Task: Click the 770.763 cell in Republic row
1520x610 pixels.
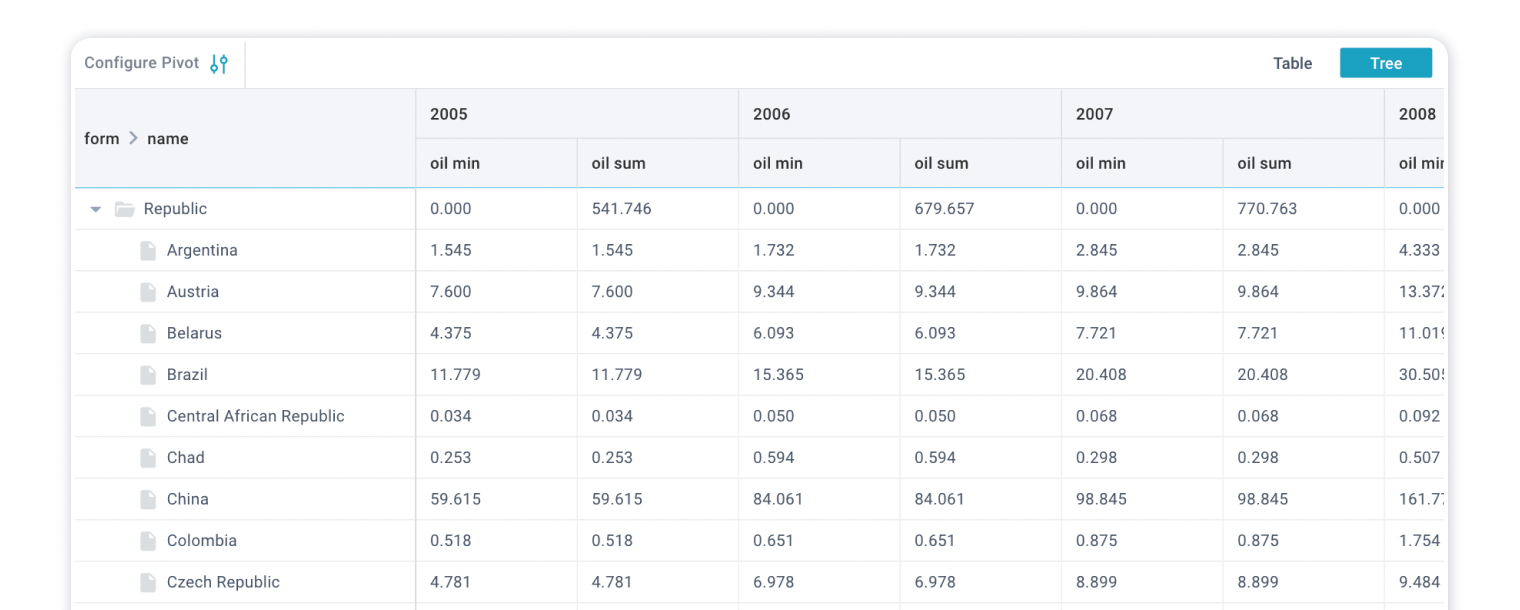Action: point(1304,209)
